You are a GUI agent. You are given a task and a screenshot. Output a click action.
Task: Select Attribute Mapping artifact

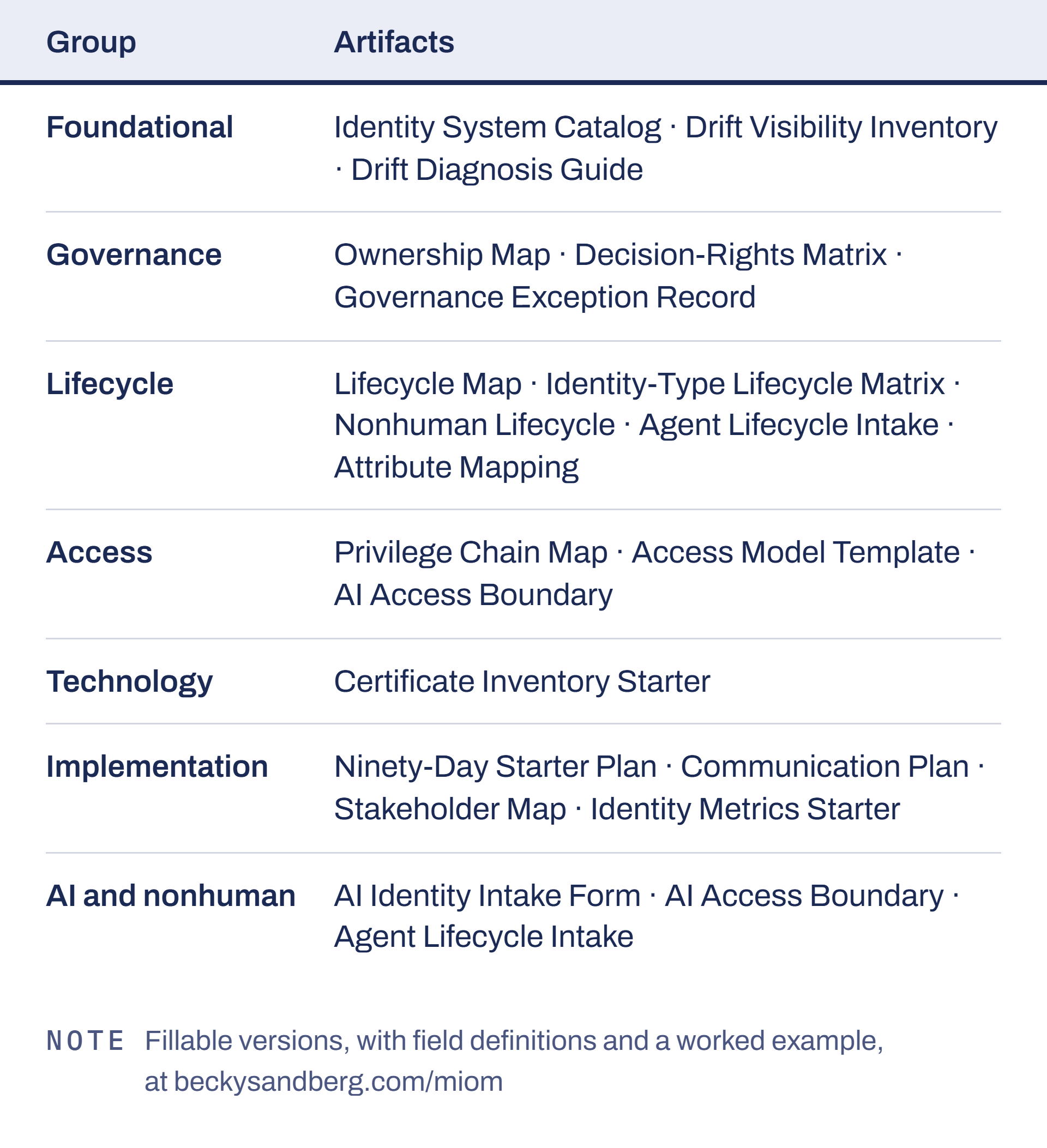(x=456, y=468)
